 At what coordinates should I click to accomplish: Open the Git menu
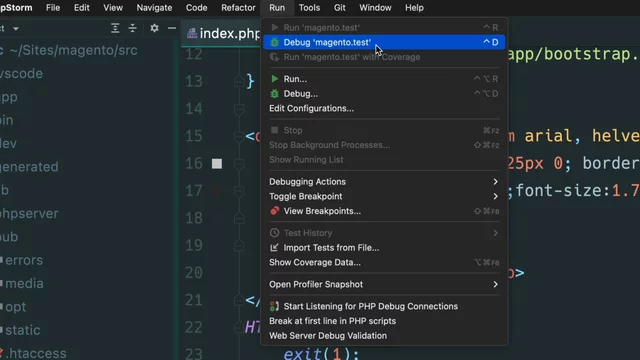[339, 8]
